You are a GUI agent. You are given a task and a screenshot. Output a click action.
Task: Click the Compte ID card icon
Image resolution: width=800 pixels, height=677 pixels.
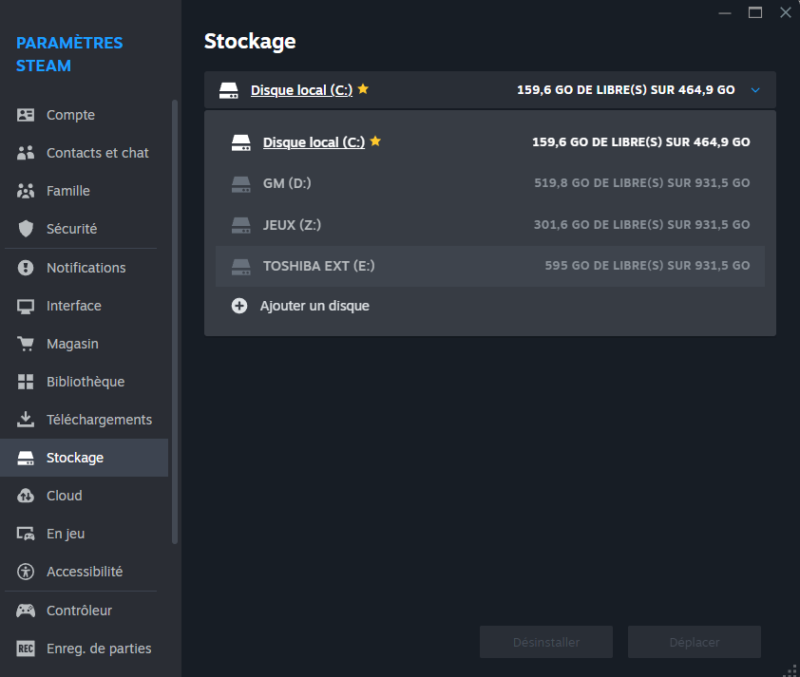(x=26, y=115)
